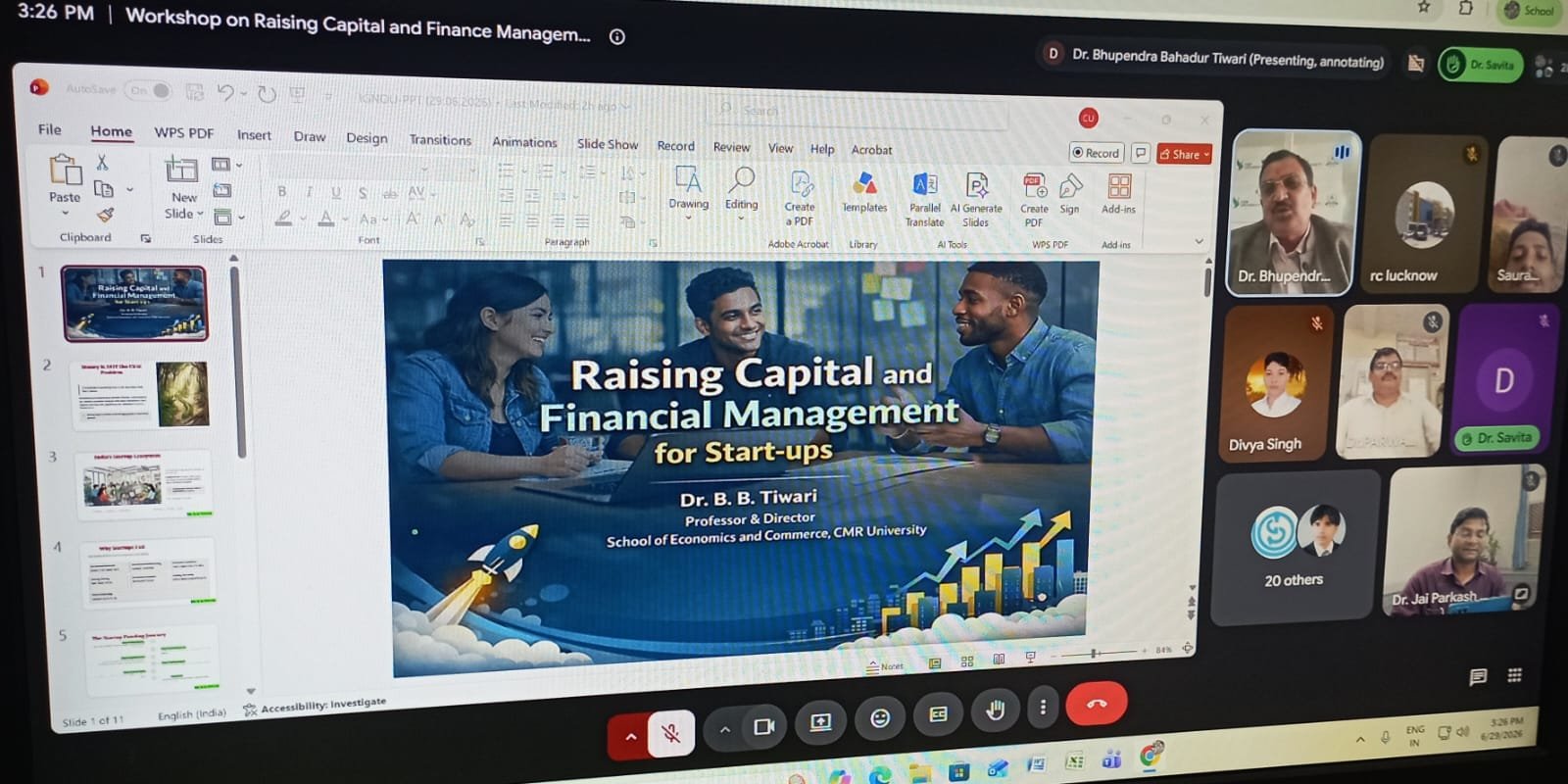1568x784 pixels.
Task: Open Microsoft Teams from the taskbar
Action: coord(1111,759)
